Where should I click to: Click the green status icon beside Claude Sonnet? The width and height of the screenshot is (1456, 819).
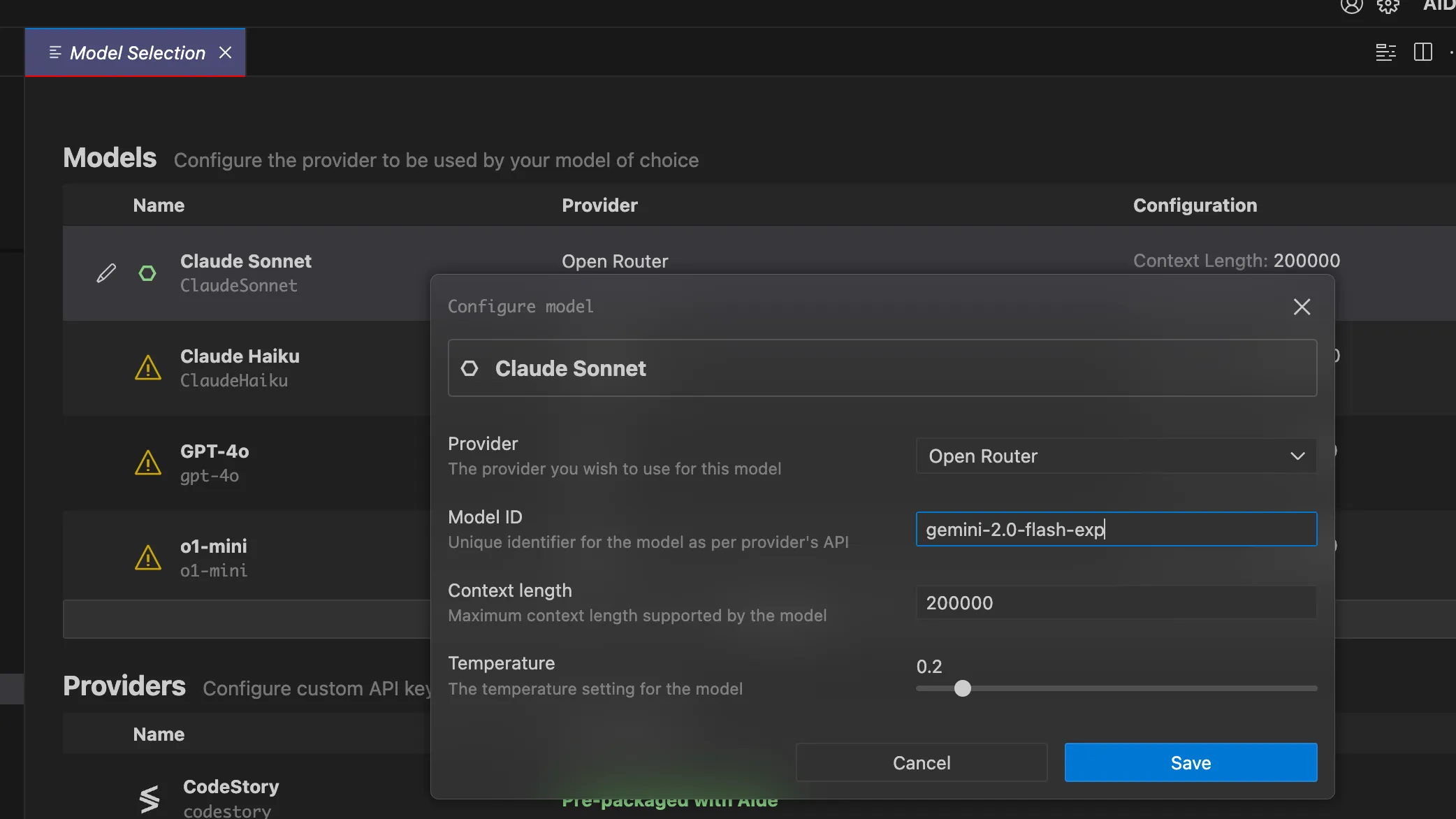pyautogui.click(x=147, y=273)
